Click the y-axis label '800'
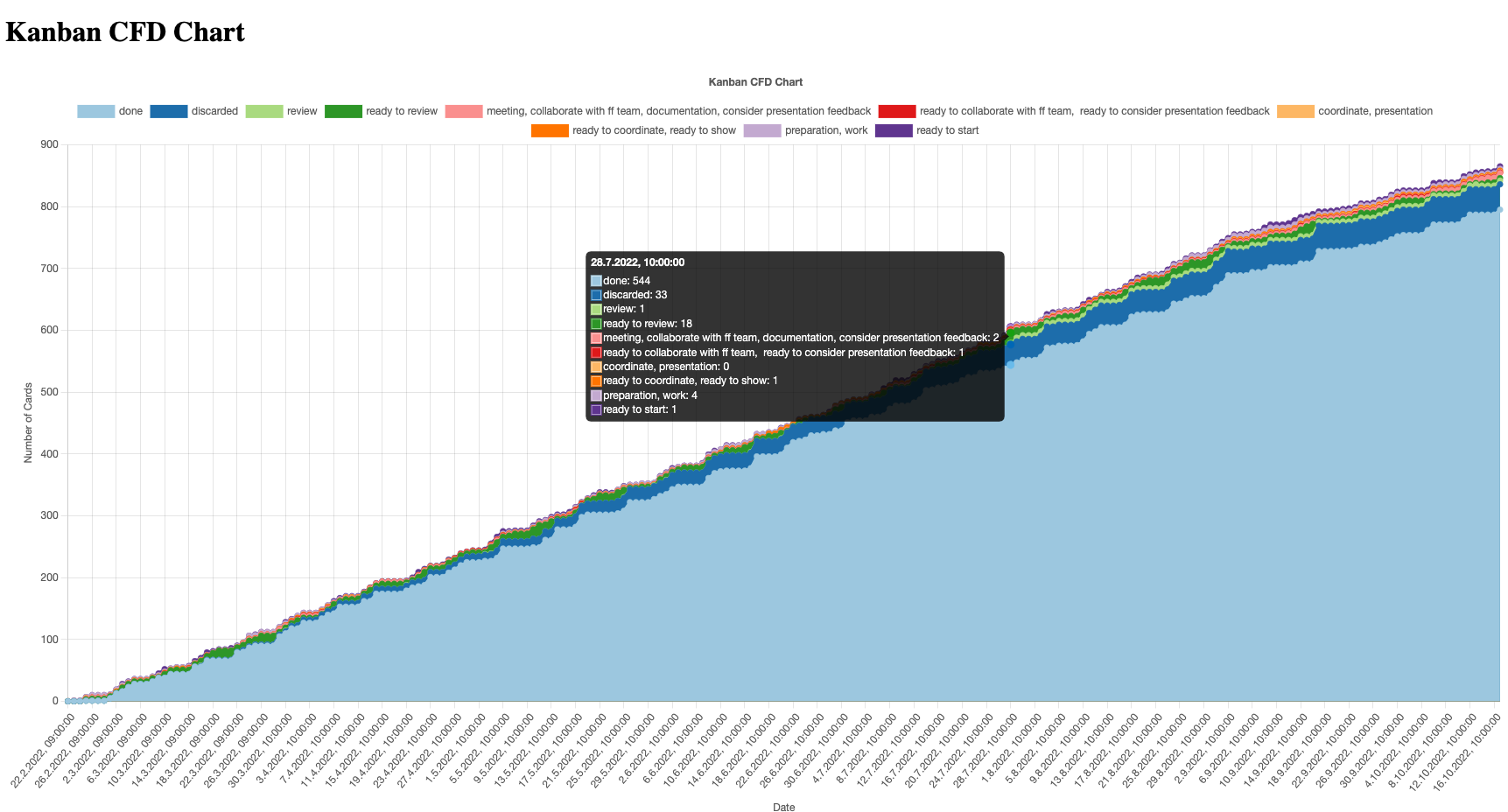This screenshot has height=812, width=1508. click(x=49, y=206)
